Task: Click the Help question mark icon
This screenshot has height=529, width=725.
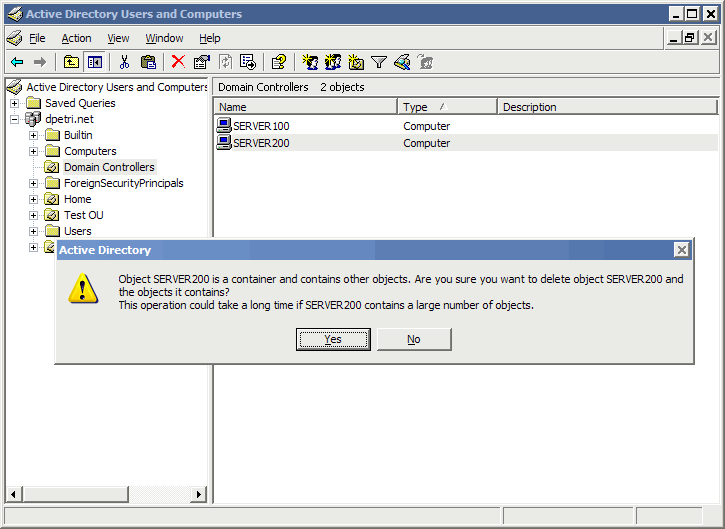Action: 278,62
